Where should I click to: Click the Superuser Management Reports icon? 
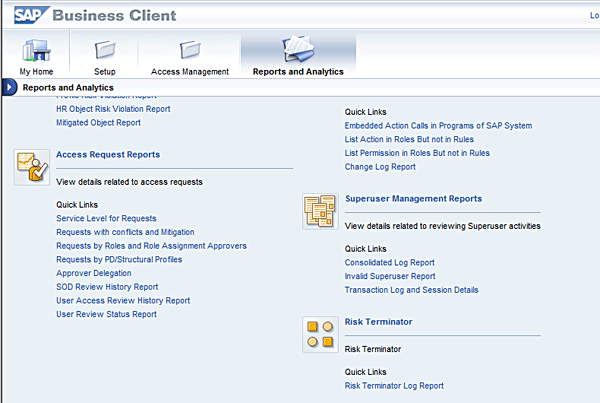(x=320, y=211)
